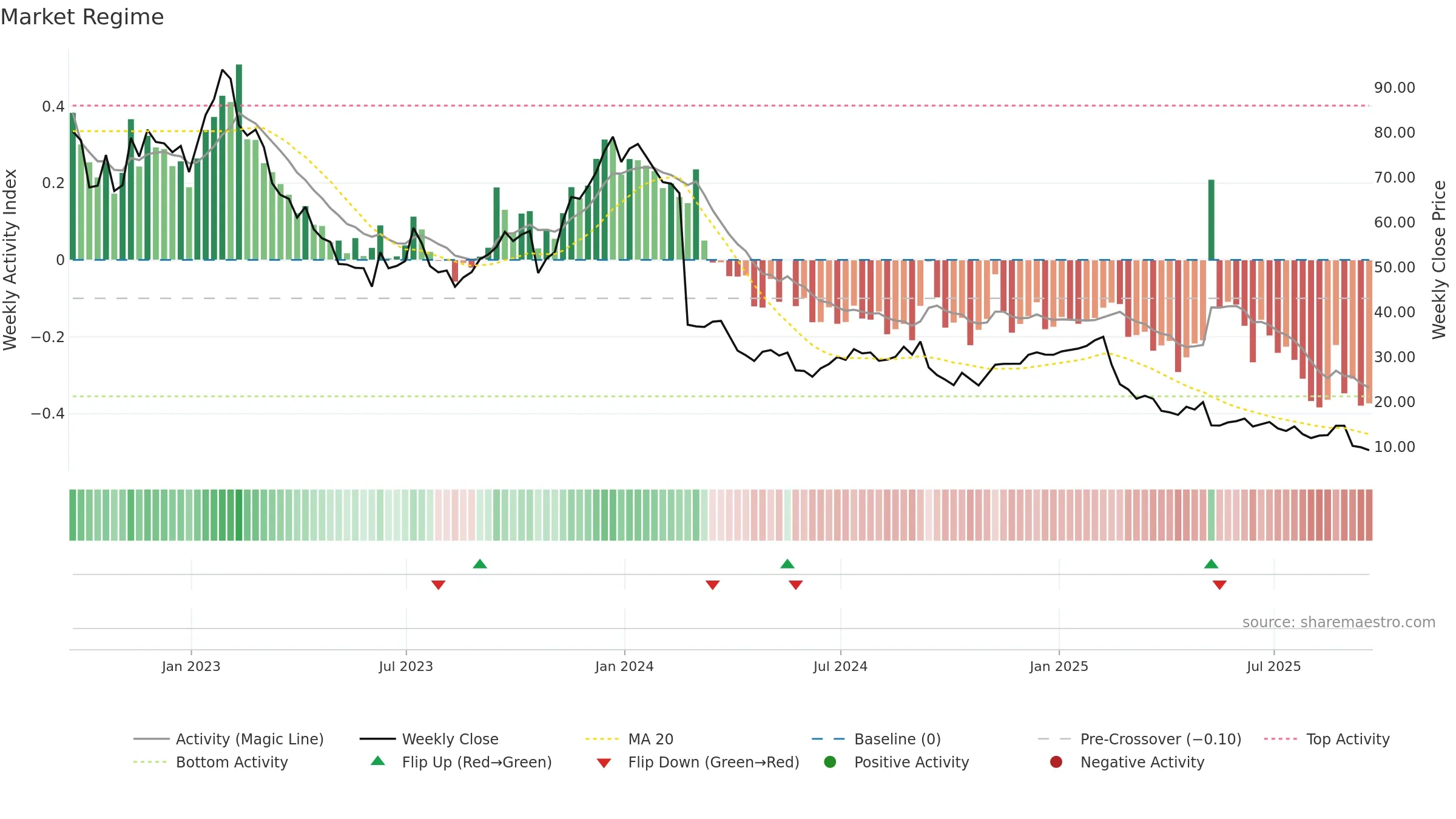Click the Jan 2025 x-axis label
This screenshot has height=819, width=1456.
[x=1059, y=666]
